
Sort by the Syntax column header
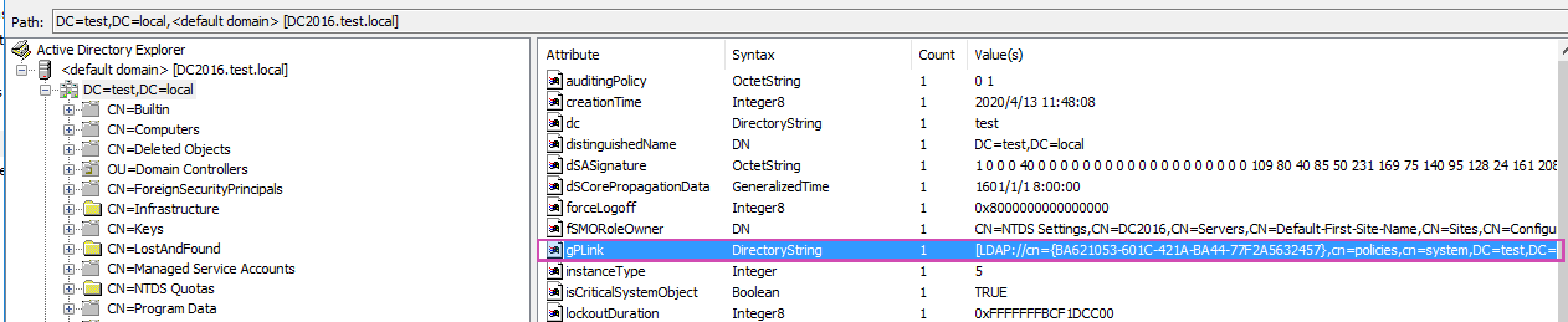click(x=753, y=55)
